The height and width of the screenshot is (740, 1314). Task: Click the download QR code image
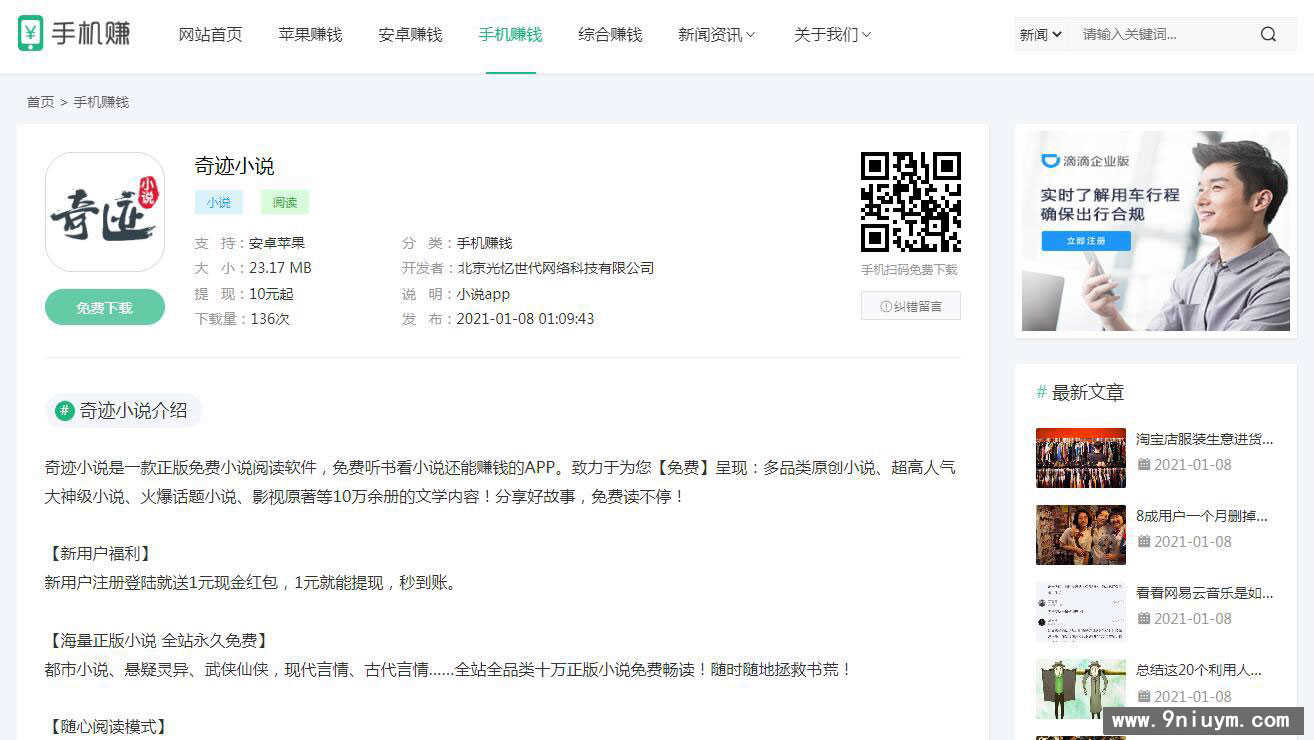[910, 202]
